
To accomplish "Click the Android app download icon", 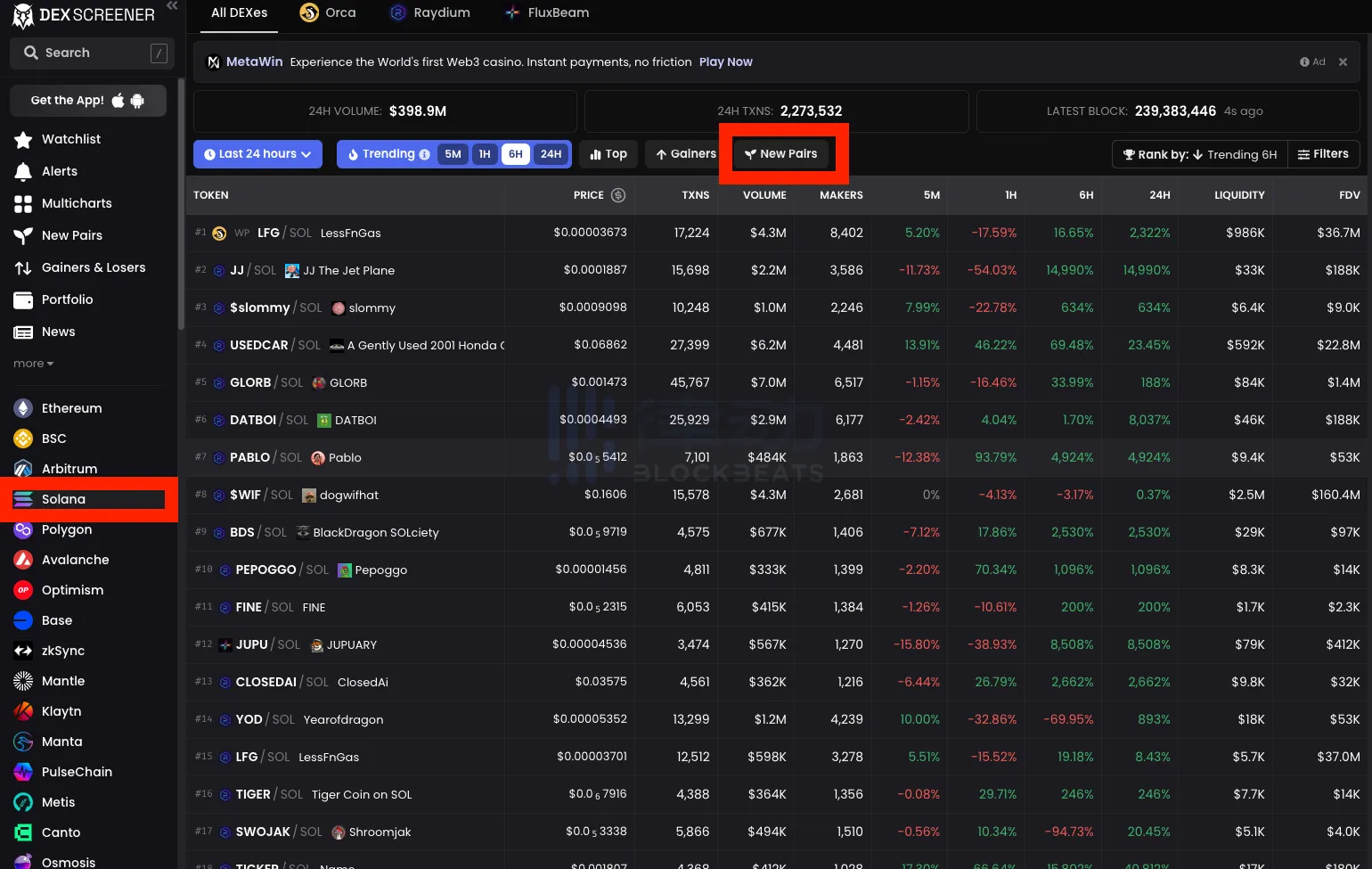I will (137, 101).
